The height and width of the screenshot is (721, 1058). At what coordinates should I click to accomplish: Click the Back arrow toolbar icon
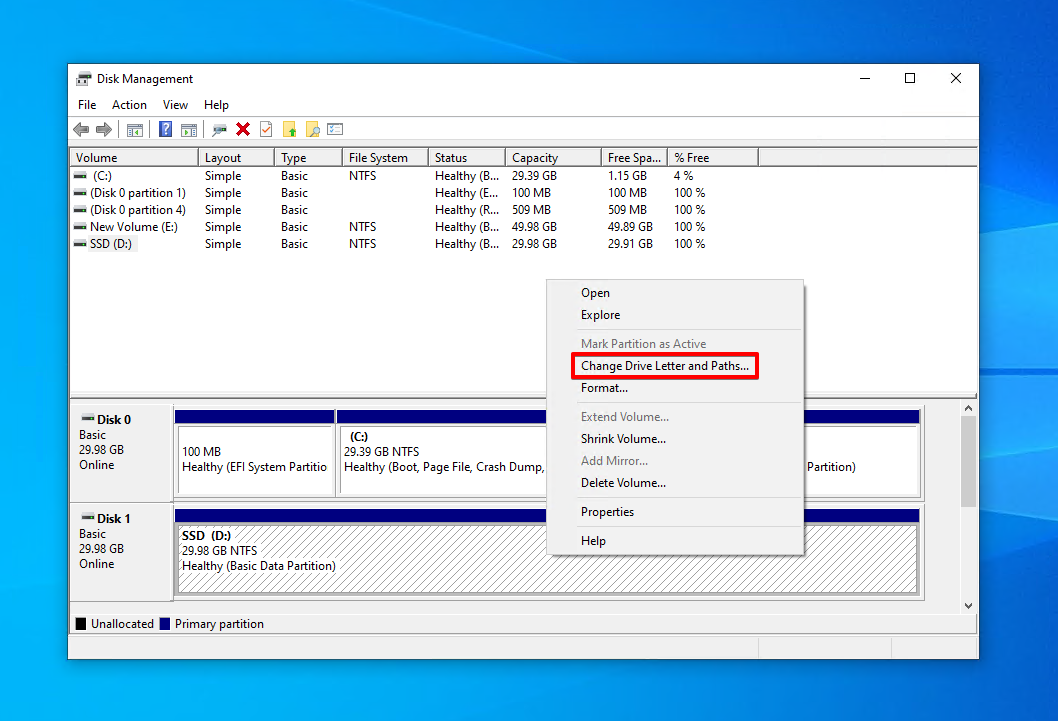point(81,130)
